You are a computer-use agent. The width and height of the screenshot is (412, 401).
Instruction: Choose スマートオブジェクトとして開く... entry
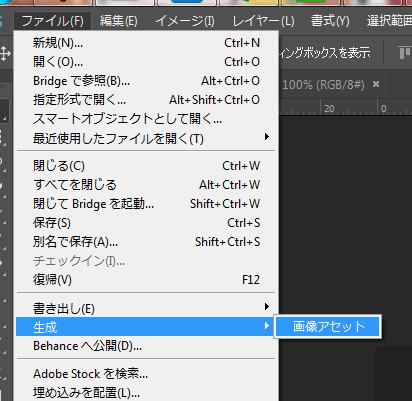(146, 119)
